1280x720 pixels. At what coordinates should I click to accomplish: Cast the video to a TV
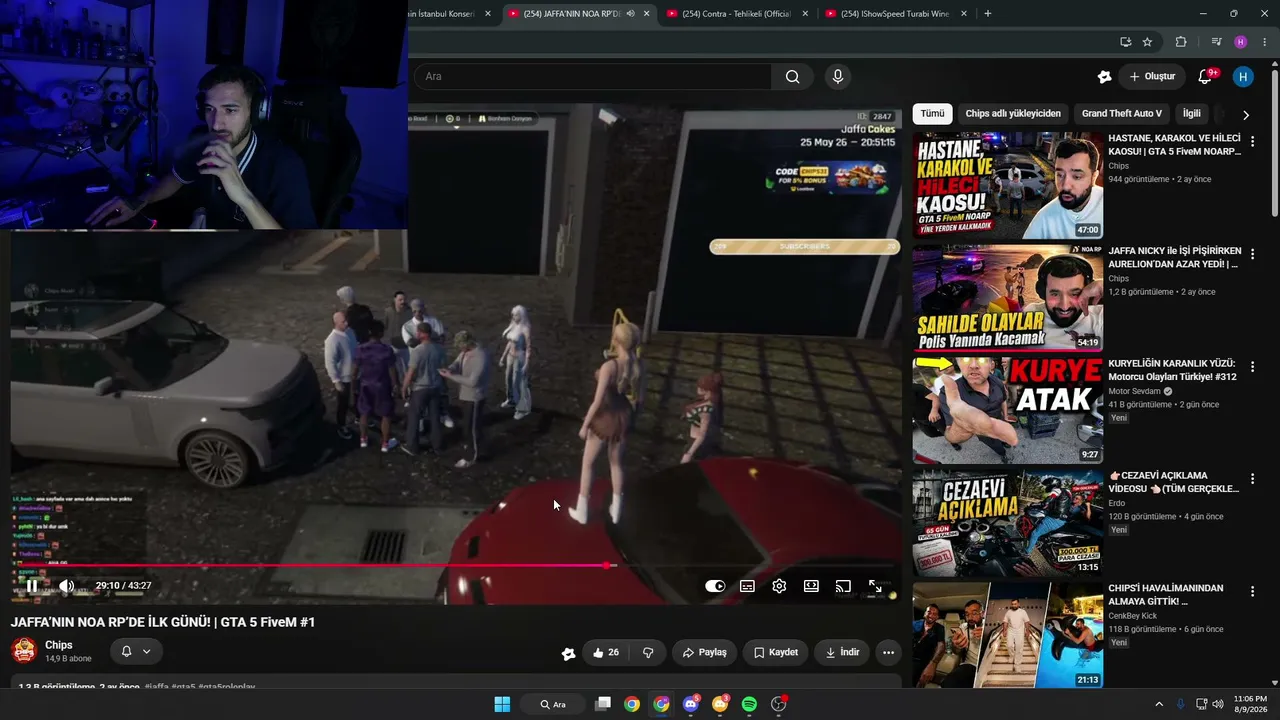click(843, 586)
